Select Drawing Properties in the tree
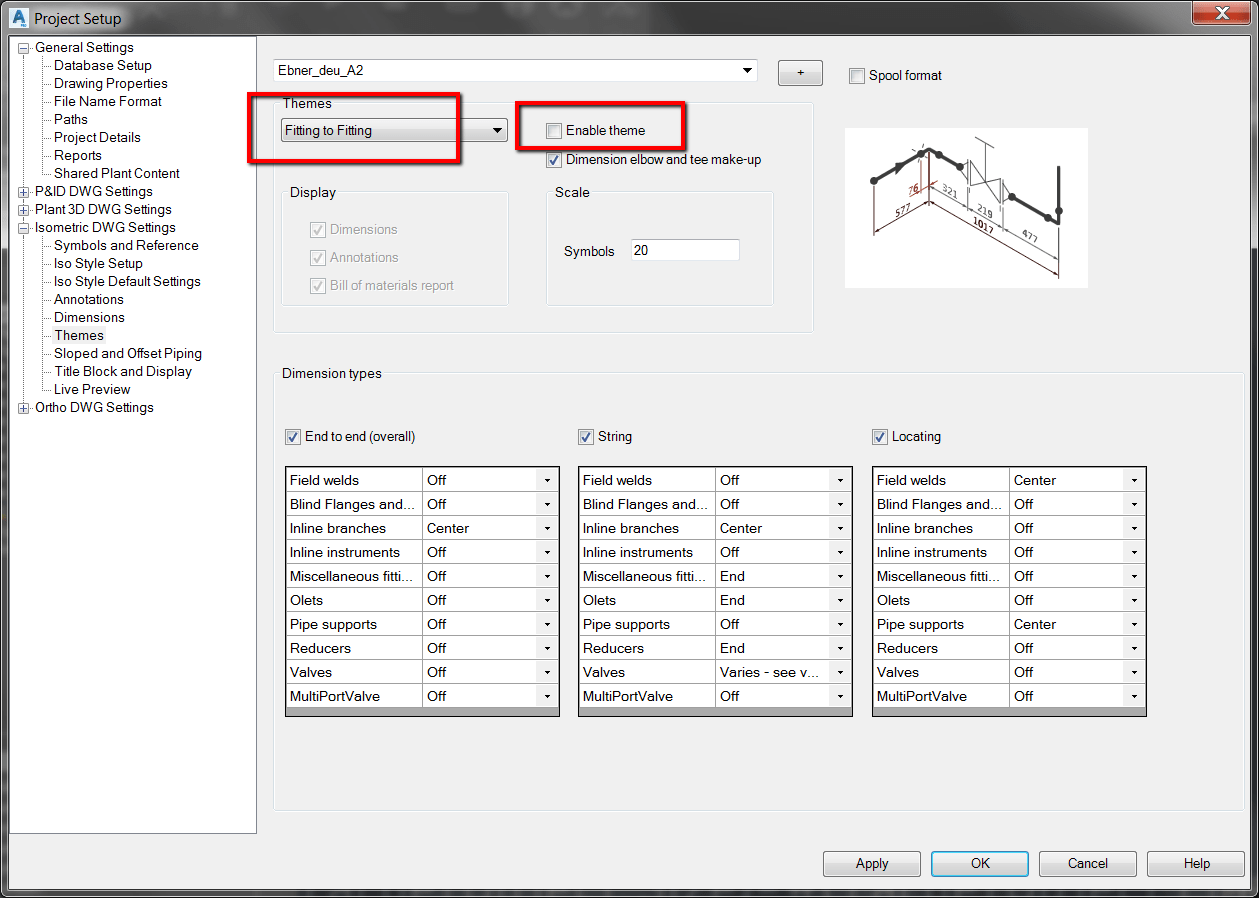Viewport: 1259px width, 898px height. pos(111,84)
